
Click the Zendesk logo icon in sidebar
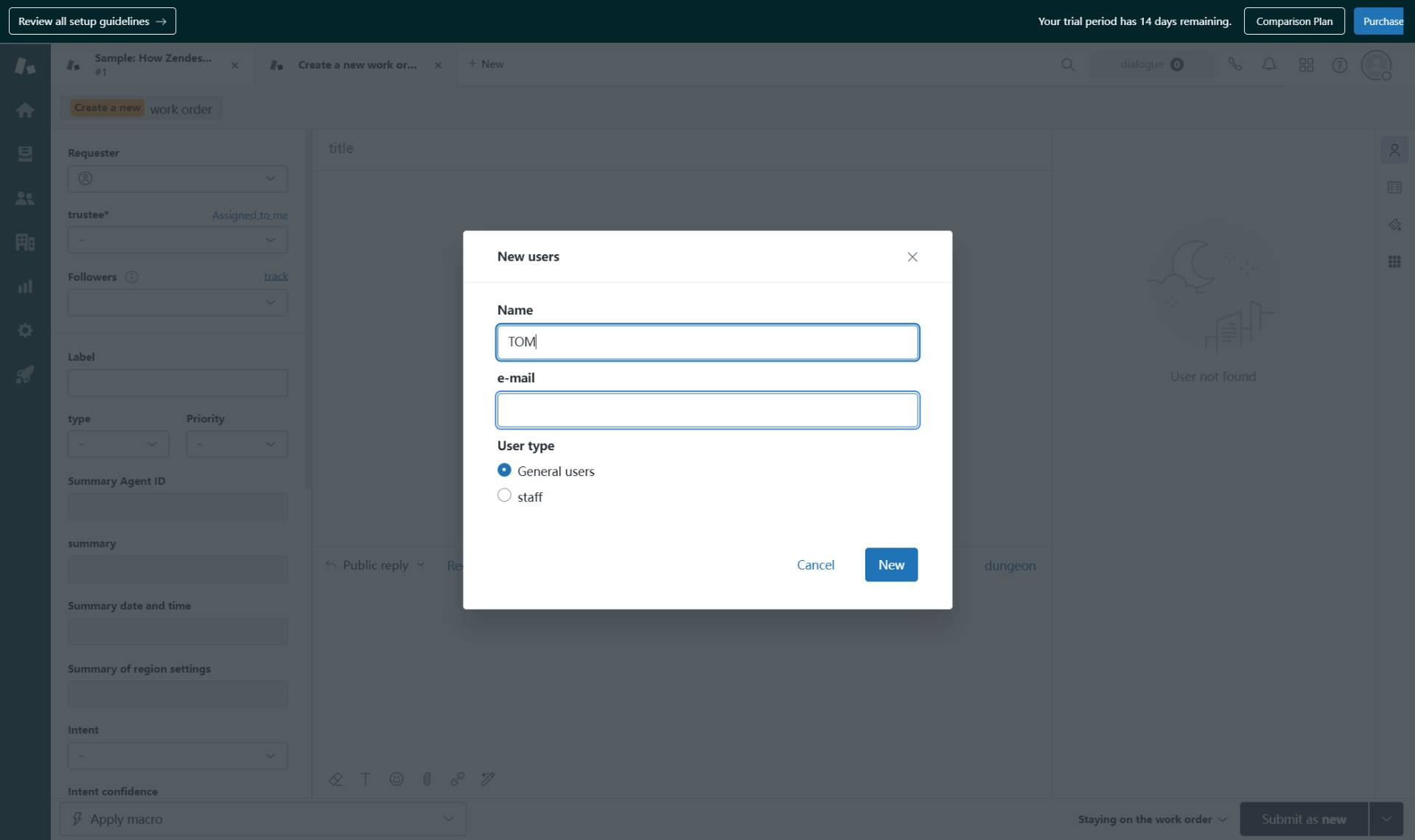pos(25,66)
